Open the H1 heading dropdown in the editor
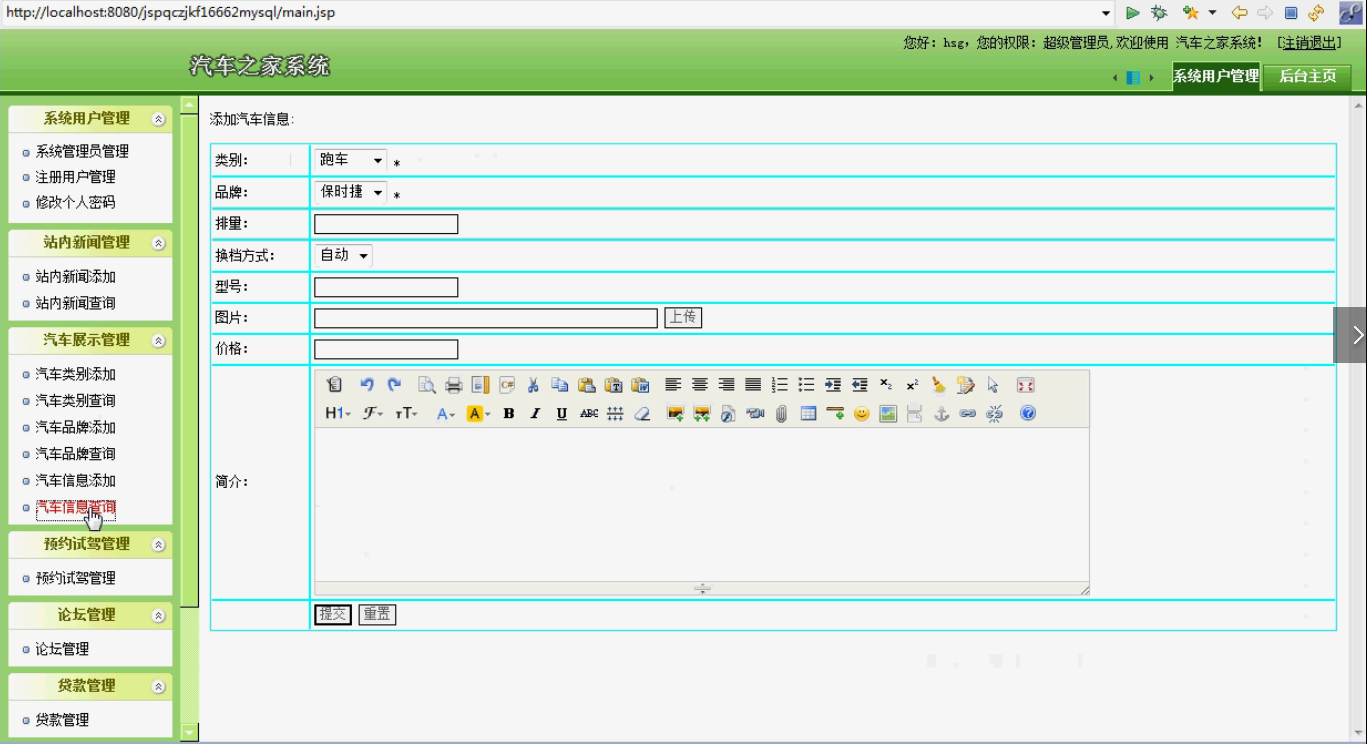 tap(338, 413)
